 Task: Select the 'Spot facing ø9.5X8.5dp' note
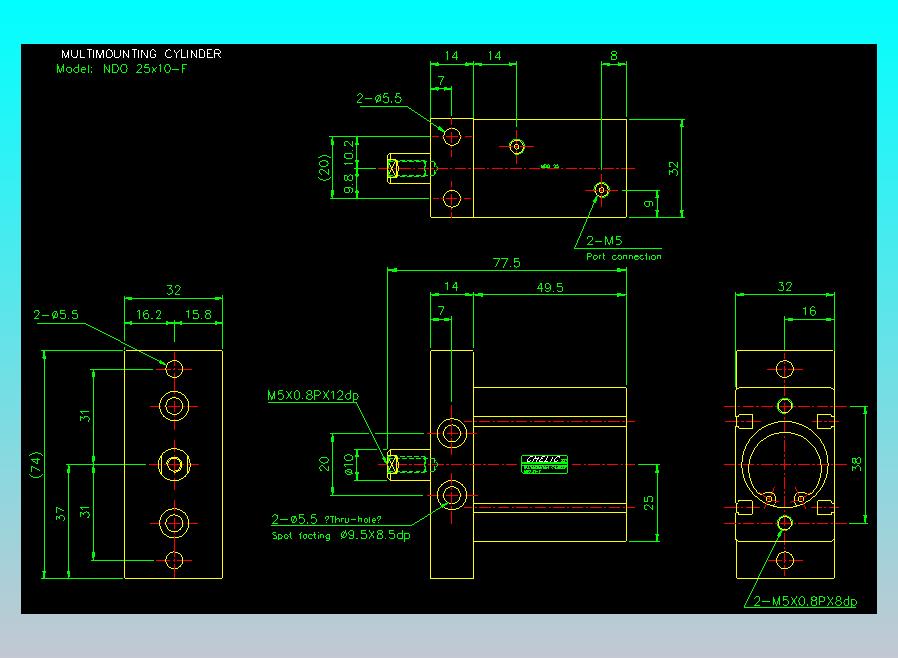click(x=341, y=535)
